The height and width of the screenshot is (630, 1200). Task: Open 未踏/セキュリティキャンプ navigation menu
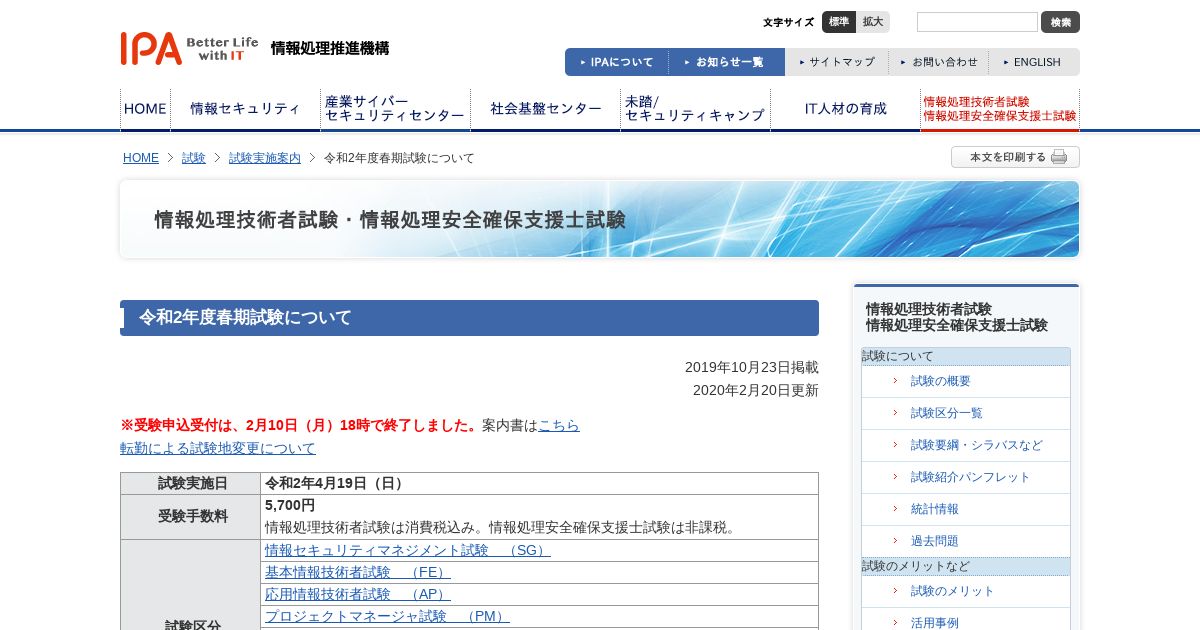pos(695,109)
